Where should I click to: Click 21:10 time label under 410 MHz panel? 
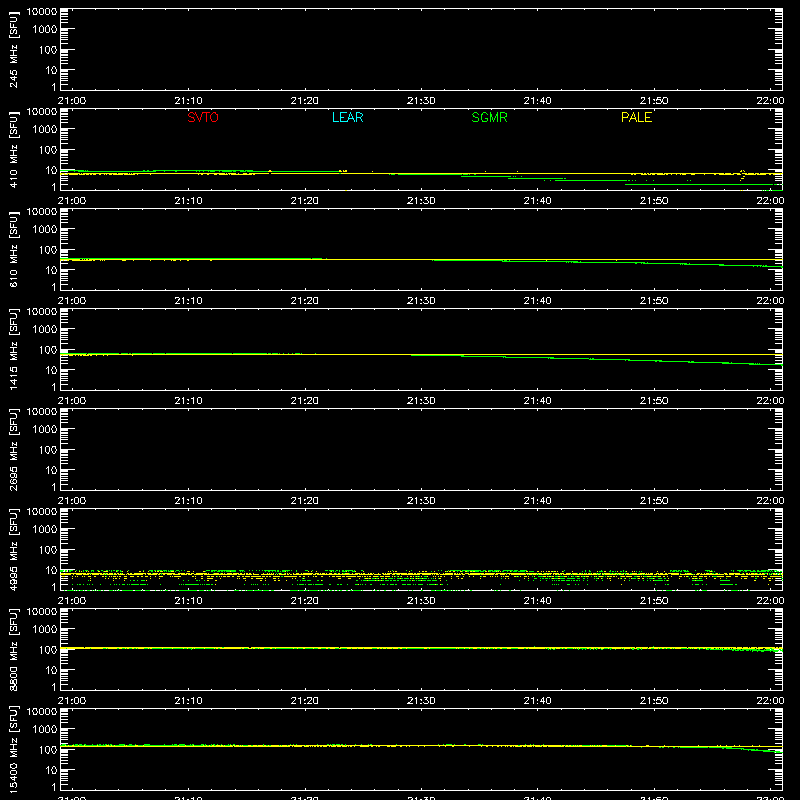188,201
